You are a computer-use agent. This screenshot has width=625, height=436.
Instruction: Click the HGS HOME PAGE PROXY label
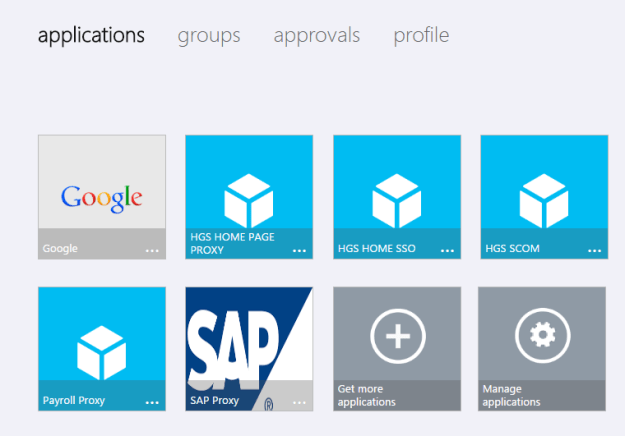(x=232, y=244)
